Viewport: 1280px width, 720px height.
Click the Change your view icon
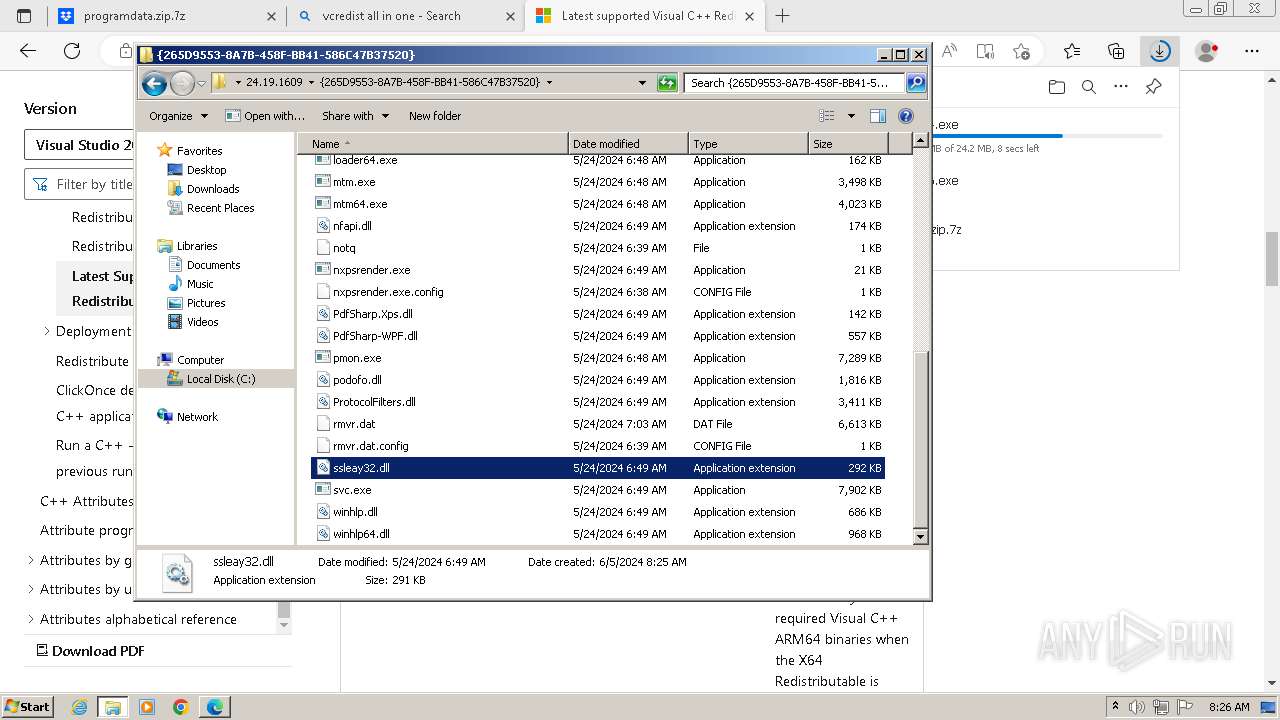pos(827,116)
